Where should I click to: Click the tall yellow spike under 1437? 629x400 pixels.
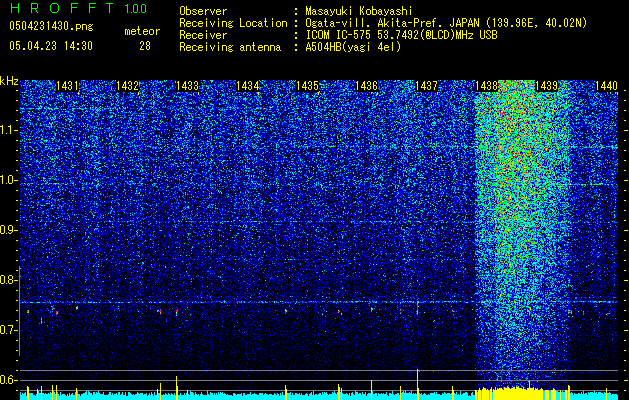pos(418,384)
